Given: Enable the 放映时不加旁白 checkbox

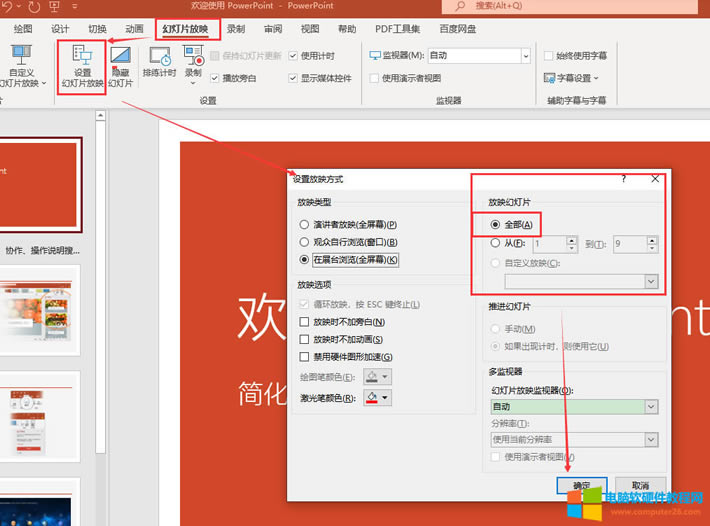Looking at the screenshot, I should pyautogui.click(x=305, y=322).
